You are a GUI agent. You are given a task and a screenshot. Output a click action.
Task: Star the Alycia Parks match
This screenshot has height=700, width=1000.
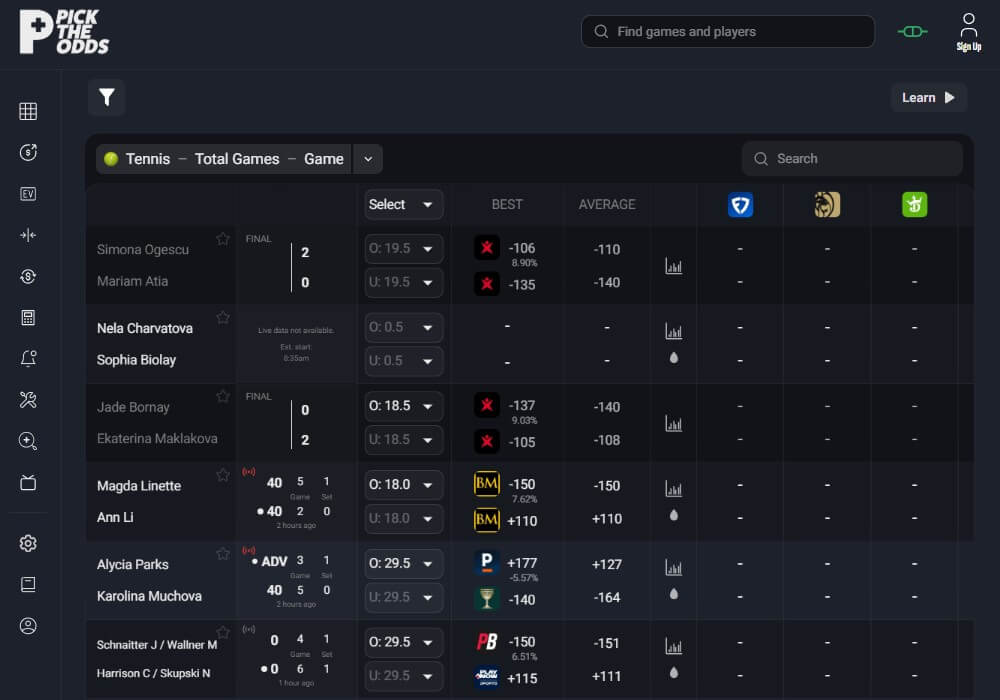(222, 553)
